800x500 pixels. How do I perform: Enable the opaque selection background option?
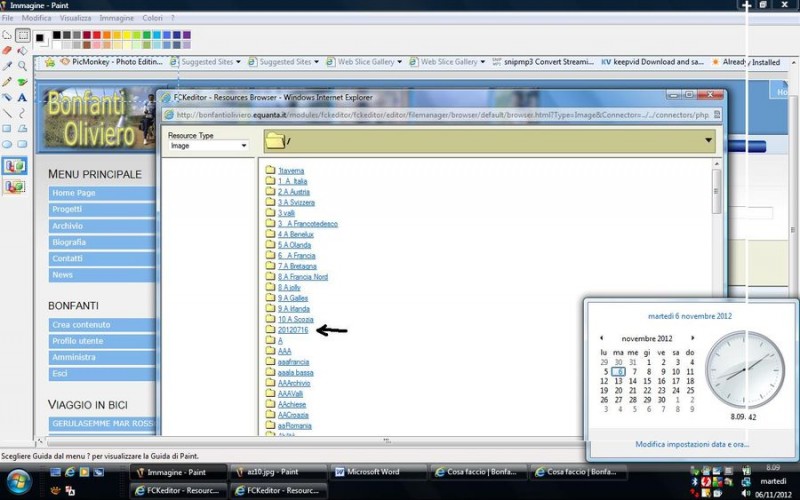tap(15, 166)
